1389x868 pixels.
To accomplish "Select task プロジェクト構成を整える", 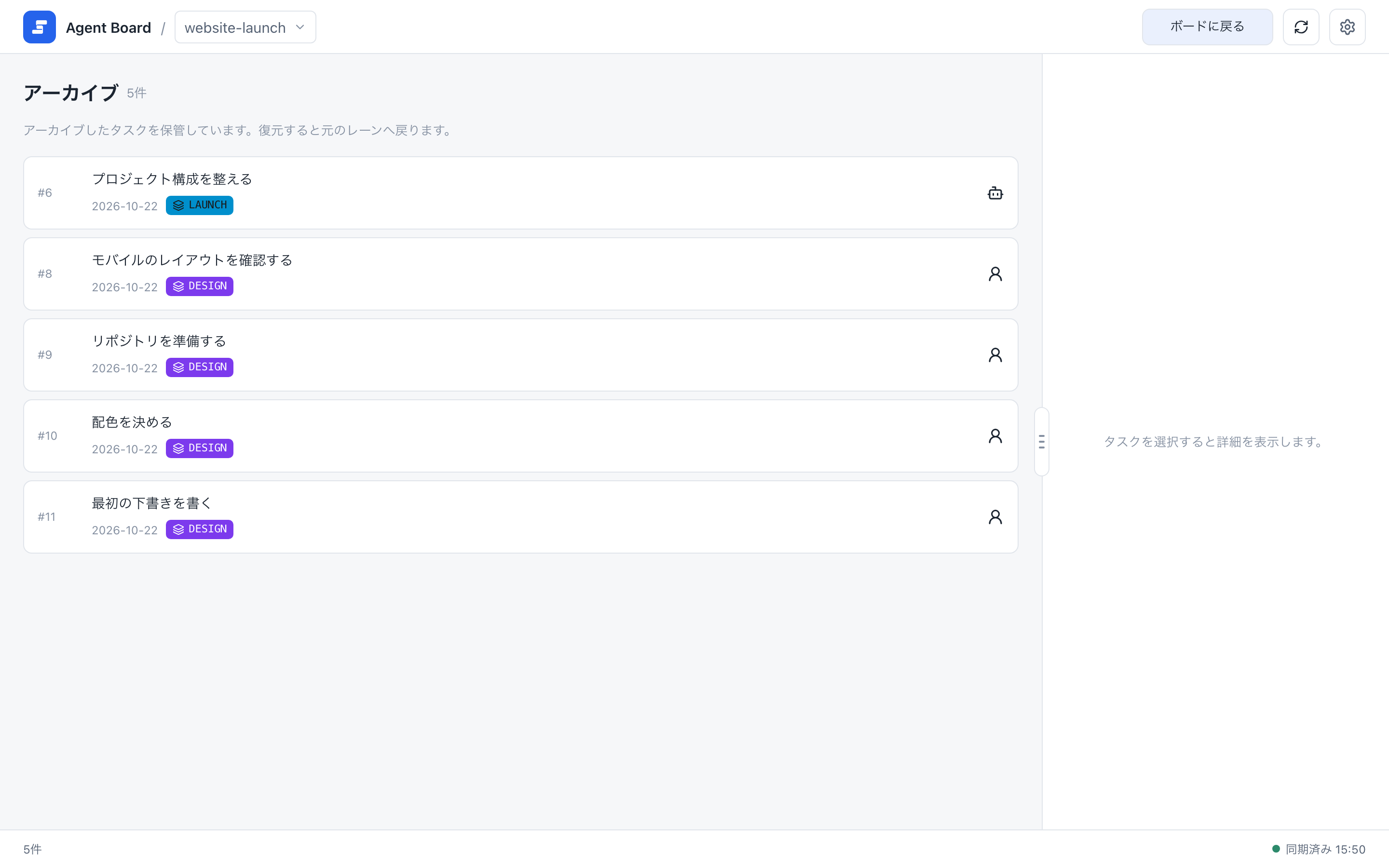I will 520,193.
